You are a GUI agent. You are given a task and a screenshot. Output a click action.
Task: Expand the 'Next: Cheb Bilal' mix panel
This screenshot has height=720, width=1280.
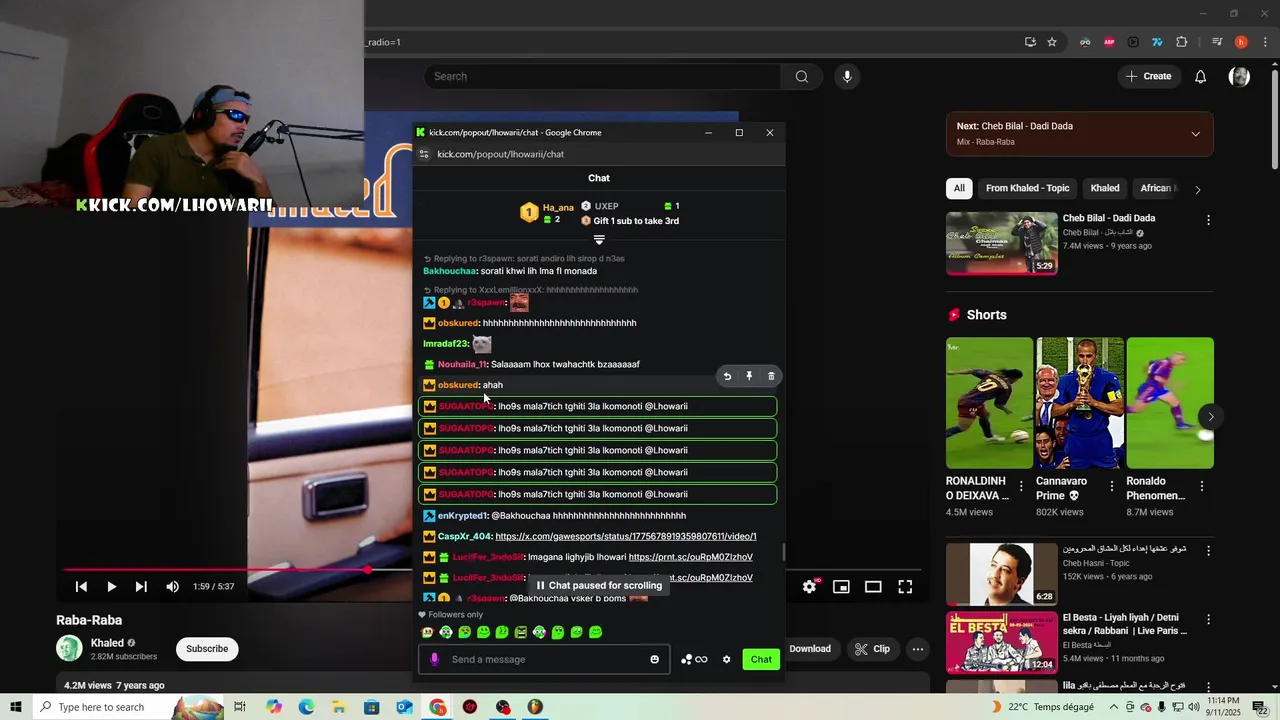[x=1195, y=134]
